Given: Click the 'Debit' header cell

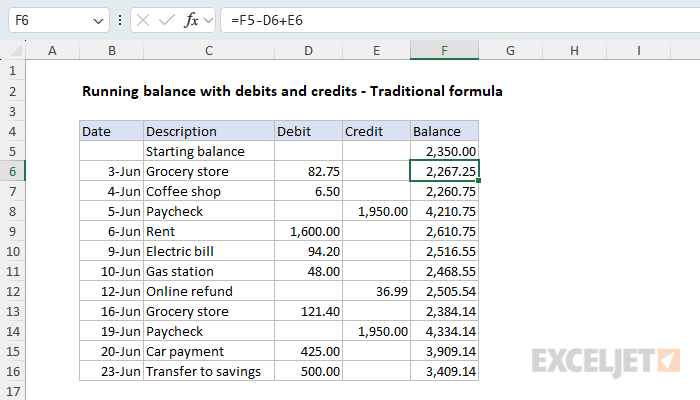Looking at the screenshot, I should click(x=308, y=131).
